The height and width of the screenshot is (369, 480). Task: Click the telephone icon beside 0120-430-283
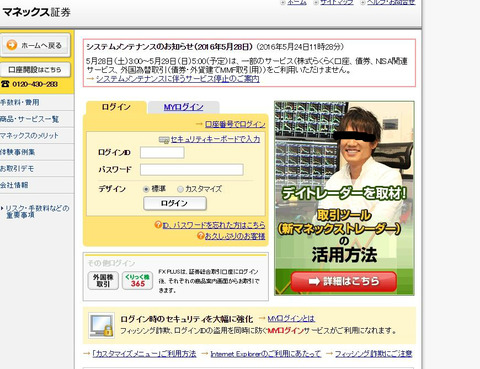coord(5,84)
